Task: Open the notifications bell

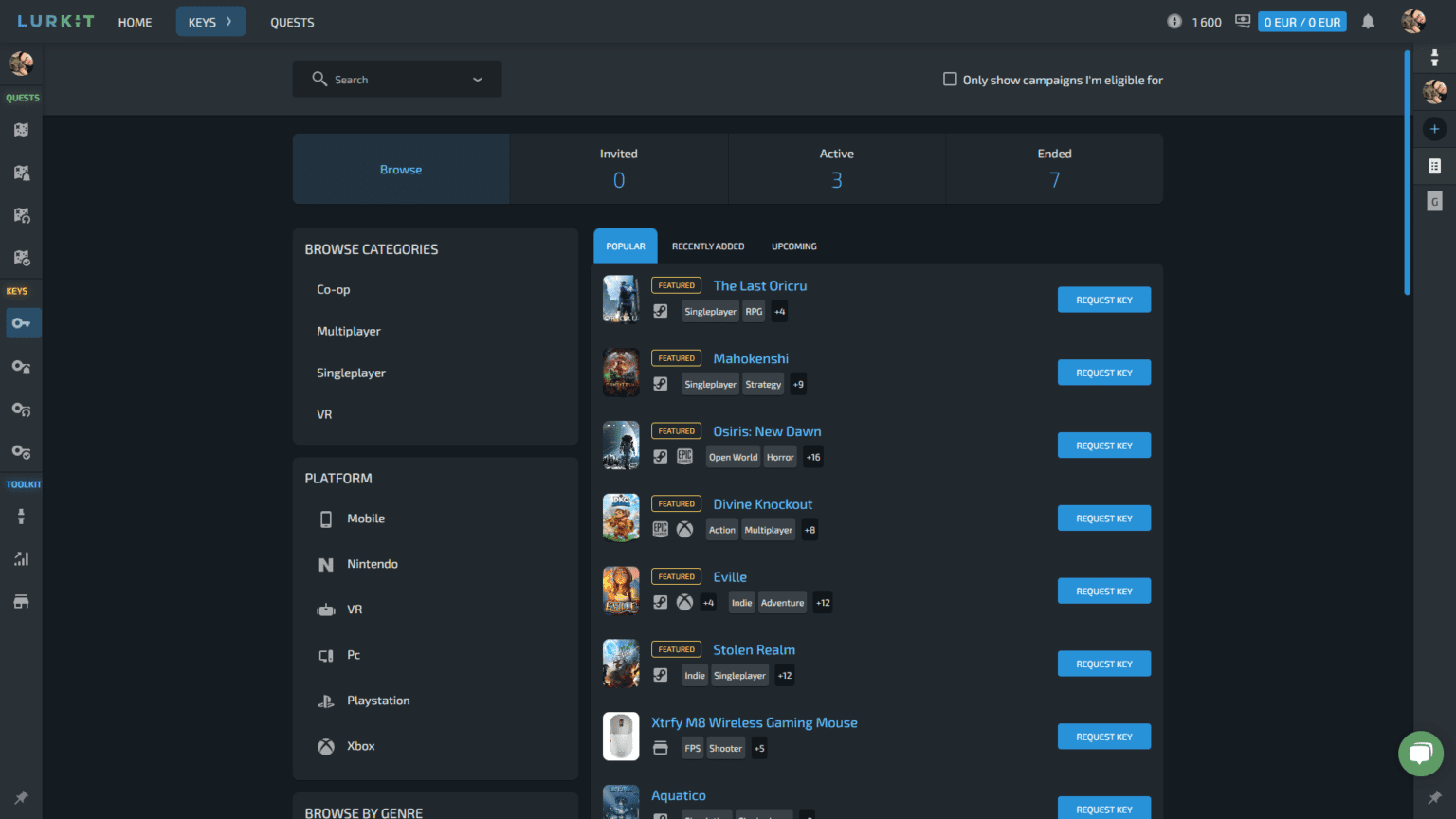Action: point(1368,22)
